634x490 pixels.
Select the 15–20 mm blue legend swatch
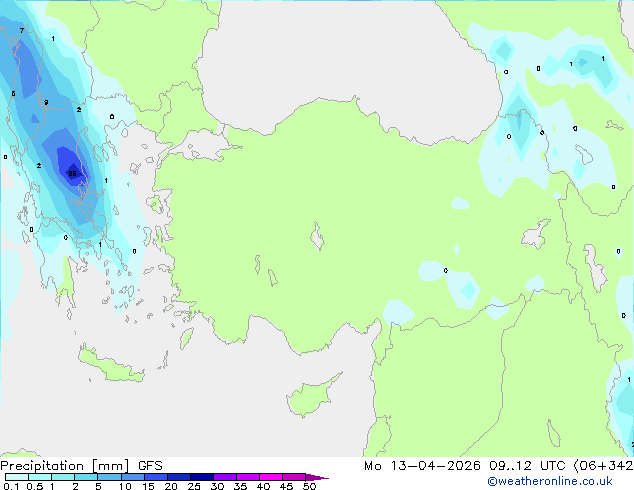156,477
